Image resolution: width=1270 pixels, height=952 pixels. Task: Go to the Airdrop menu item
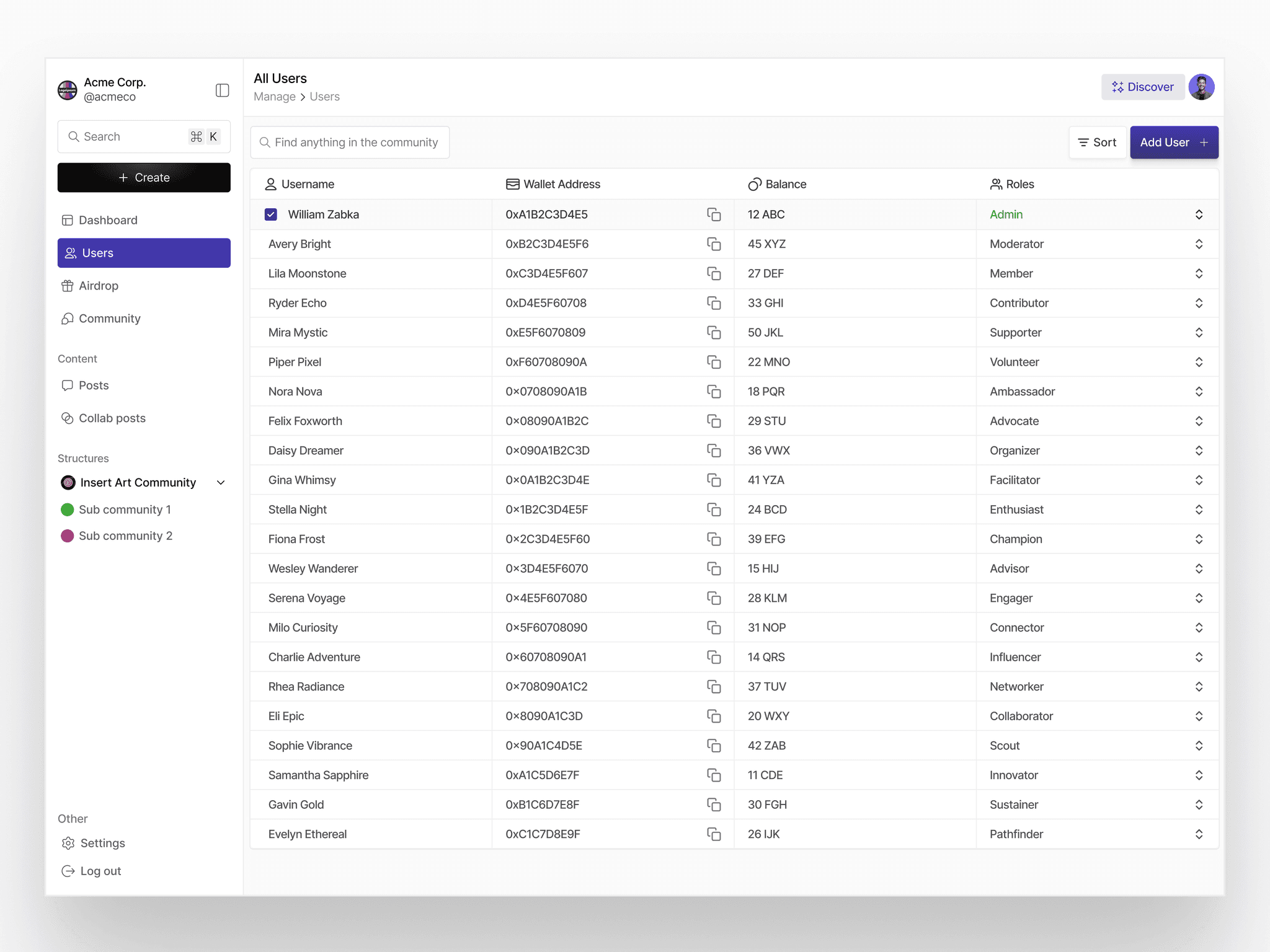[x=99, y=286]
